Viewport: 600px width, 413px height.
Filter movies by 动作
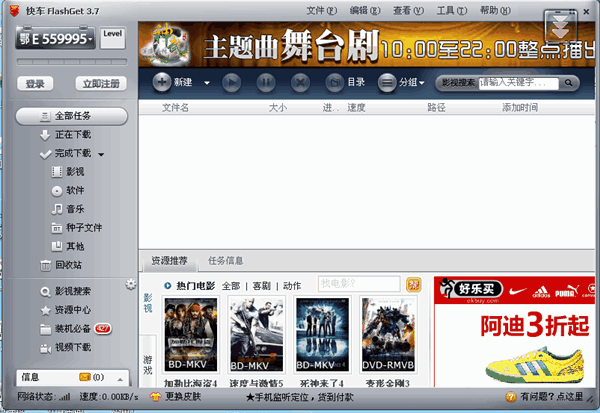(292, 286)
